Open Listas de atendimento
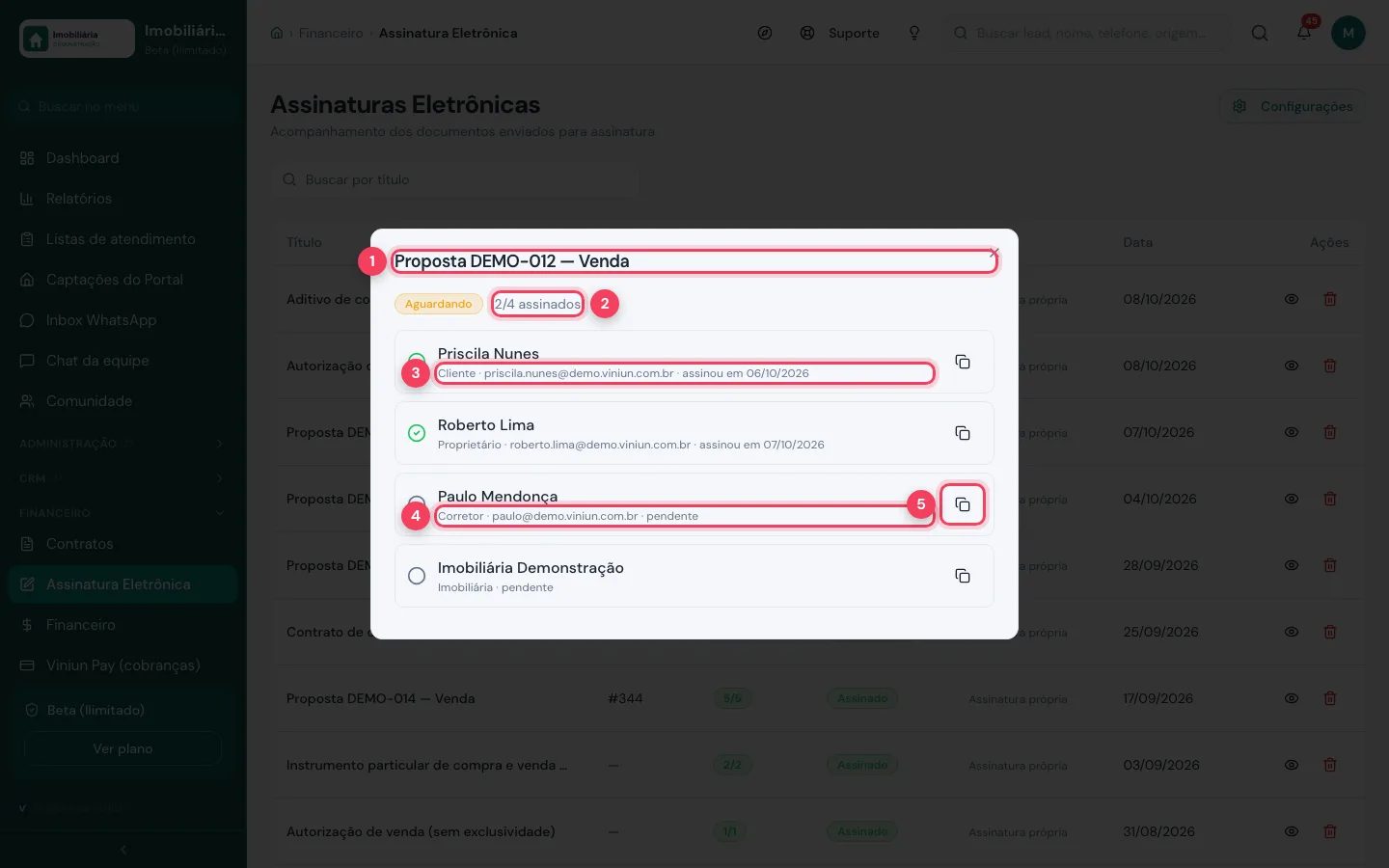 (123, 239)
